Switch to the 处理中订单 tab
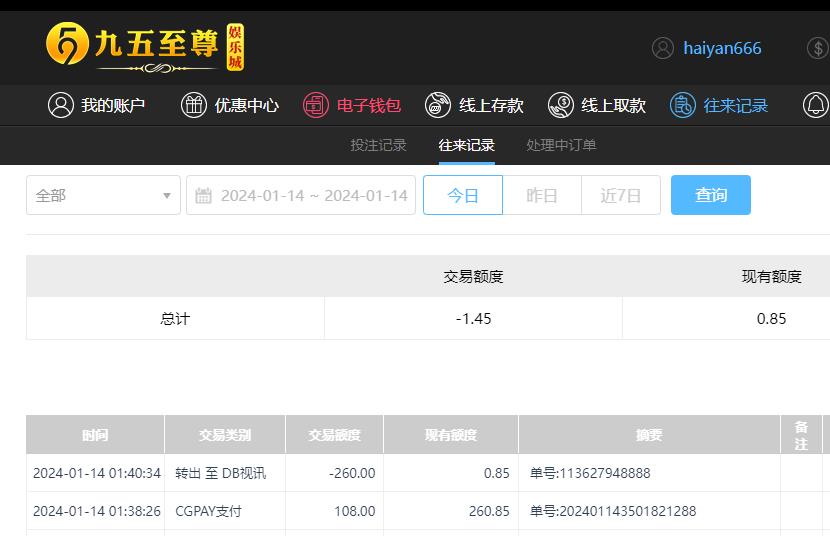830x536 pixels. click(x=562, y=145)
